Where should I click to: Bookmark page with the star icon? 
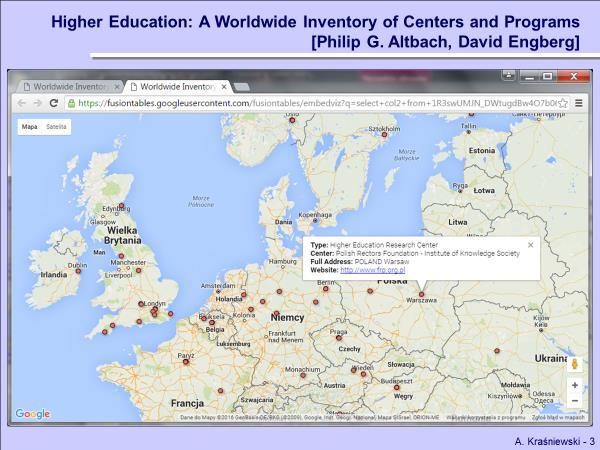point(562,103)
